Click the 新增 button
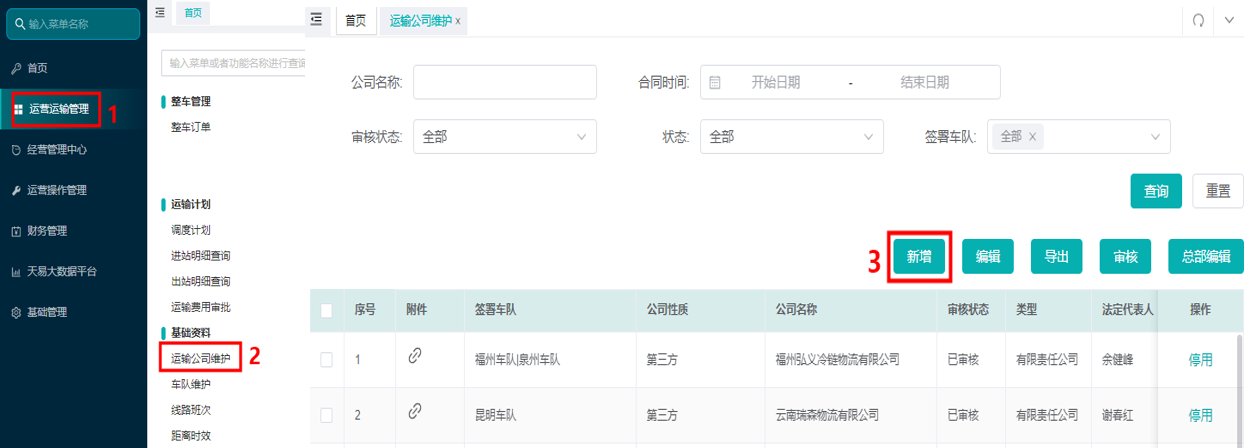 coord(919,257)
